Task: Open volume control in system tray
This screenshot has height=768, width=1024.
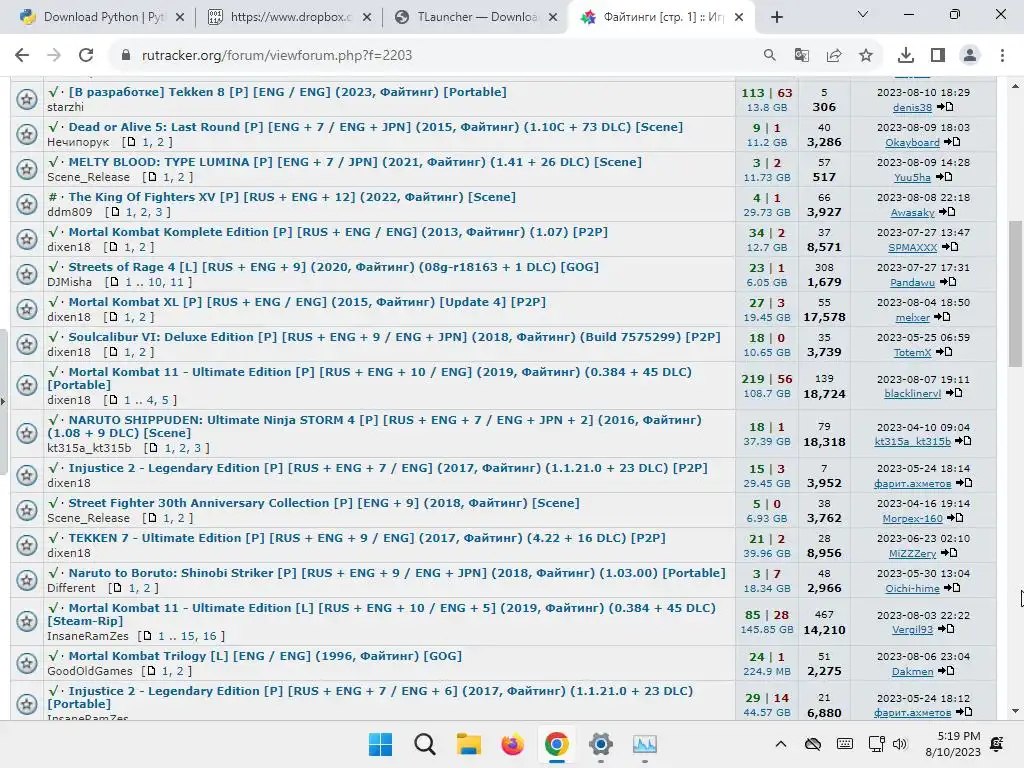Action: (899, 744)
